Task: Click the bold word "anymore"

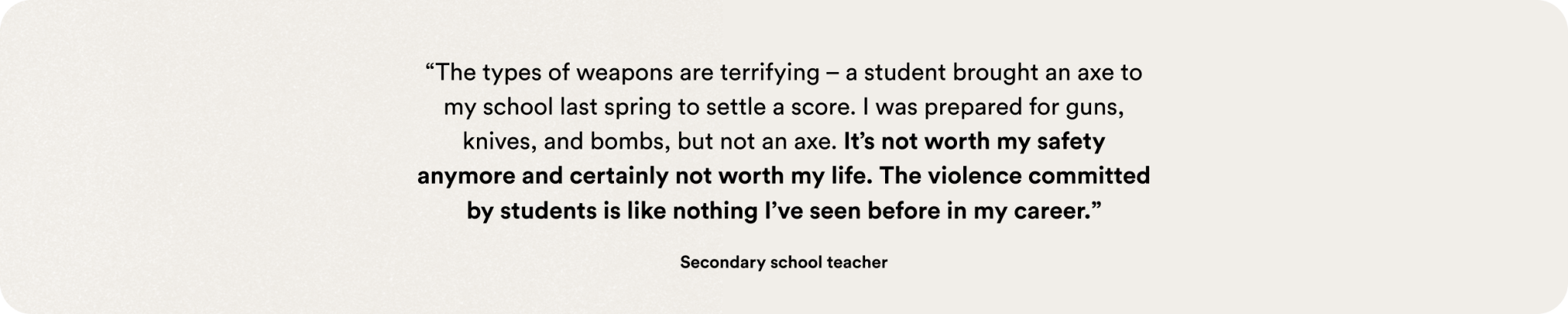Action: click(466, 176)
